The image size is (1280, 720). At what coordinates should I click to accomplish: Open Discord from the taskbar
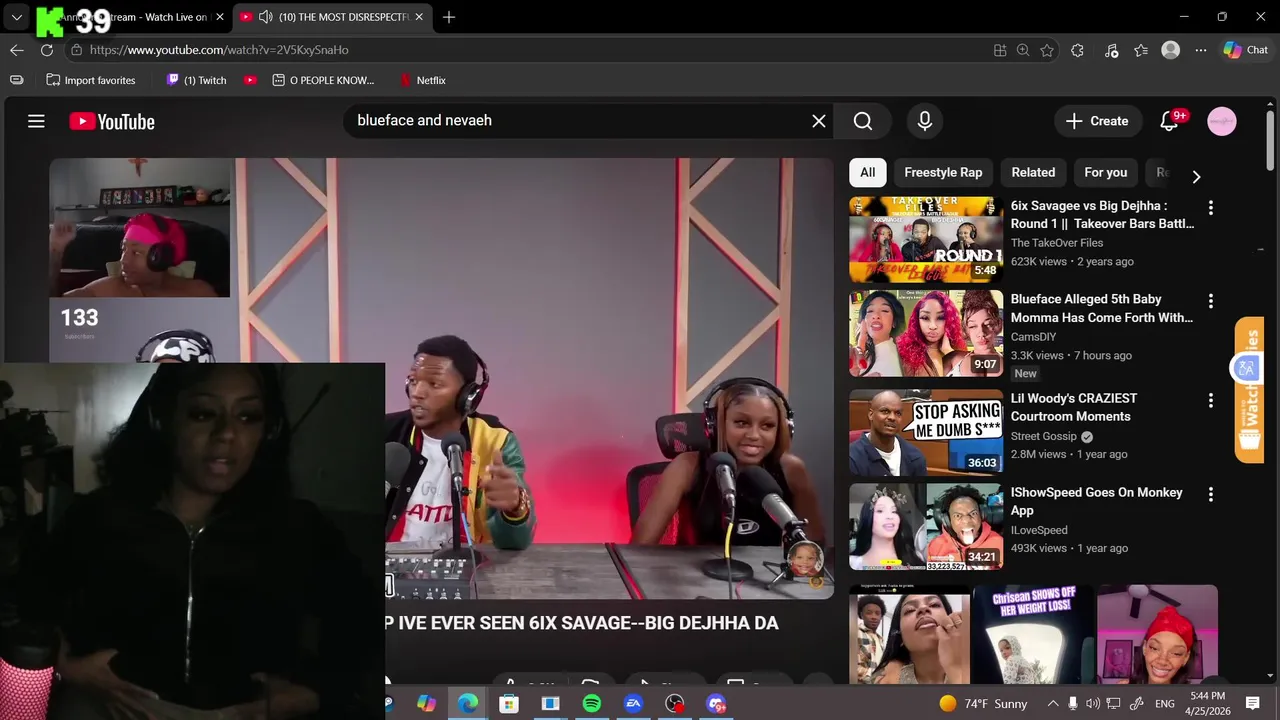(716, 704)
